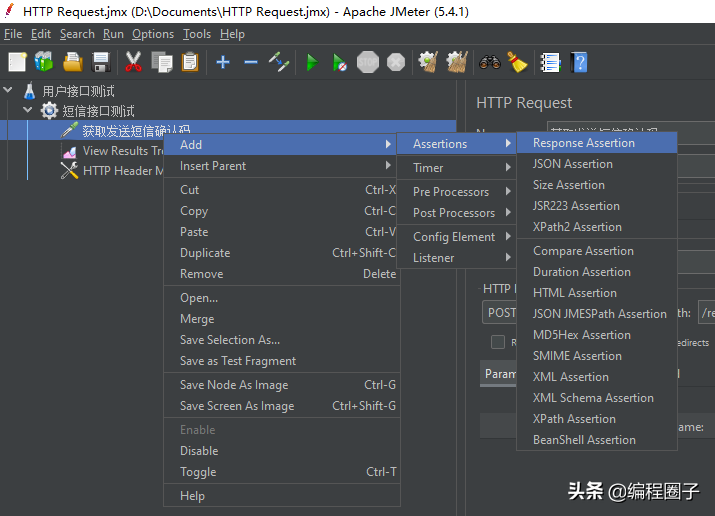The height and width of the screenshot is (516, 715).
Task: Collapse the 用户接口测试 test plan node
Action: click(x=8, y=90)
